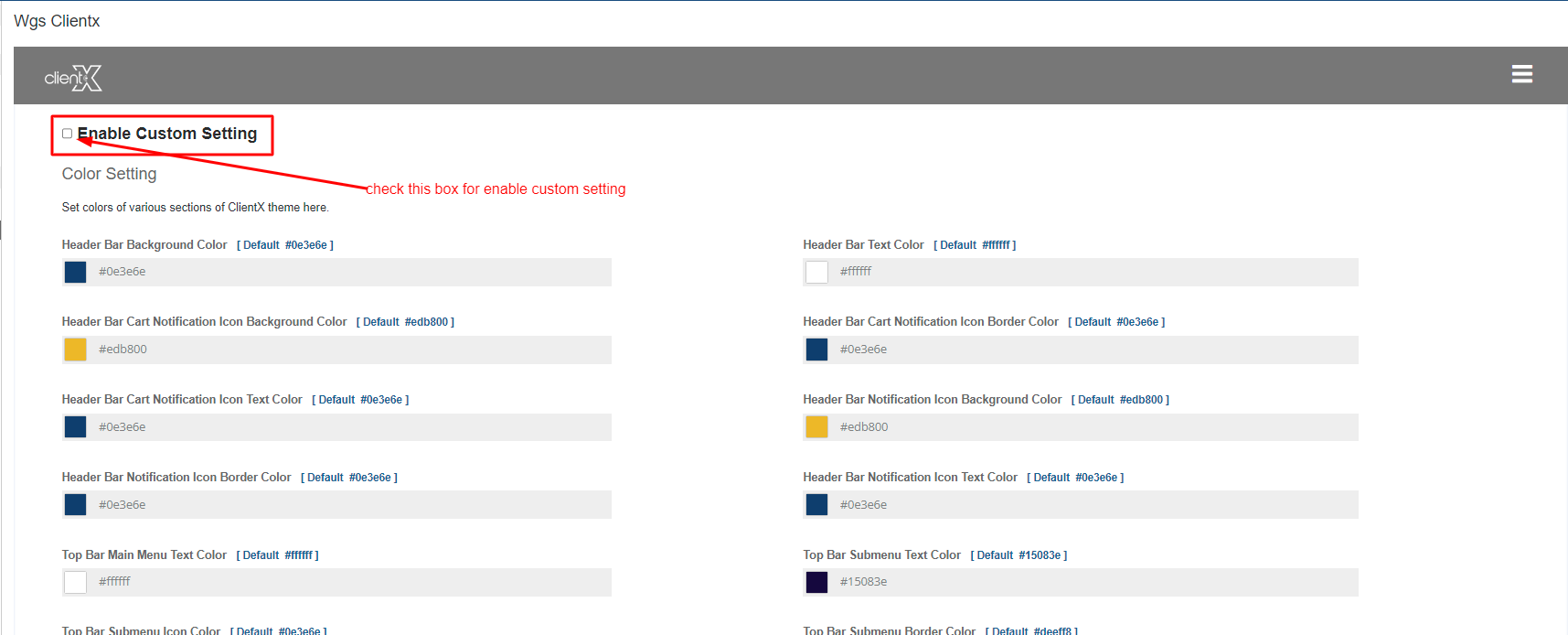
Task: Click Default #0e3e6e link for Header Bar Background
Action: 285,245
